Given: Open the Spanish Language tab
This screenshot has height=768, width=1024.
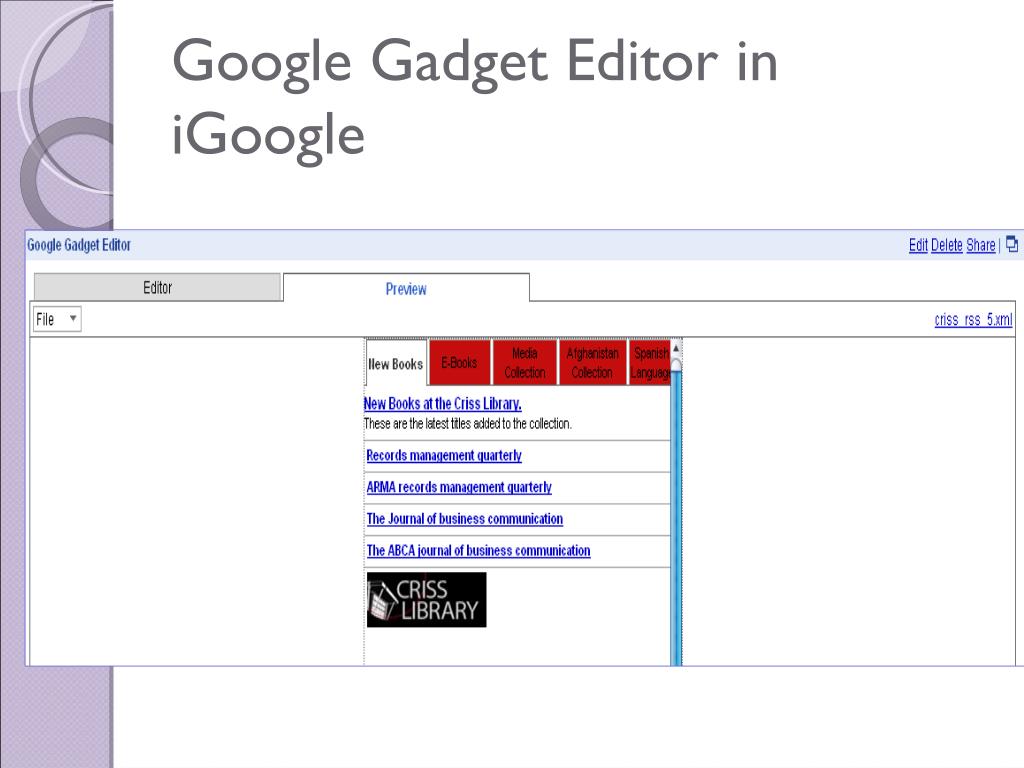Looking at the screenshot, I should click(650, 362).
